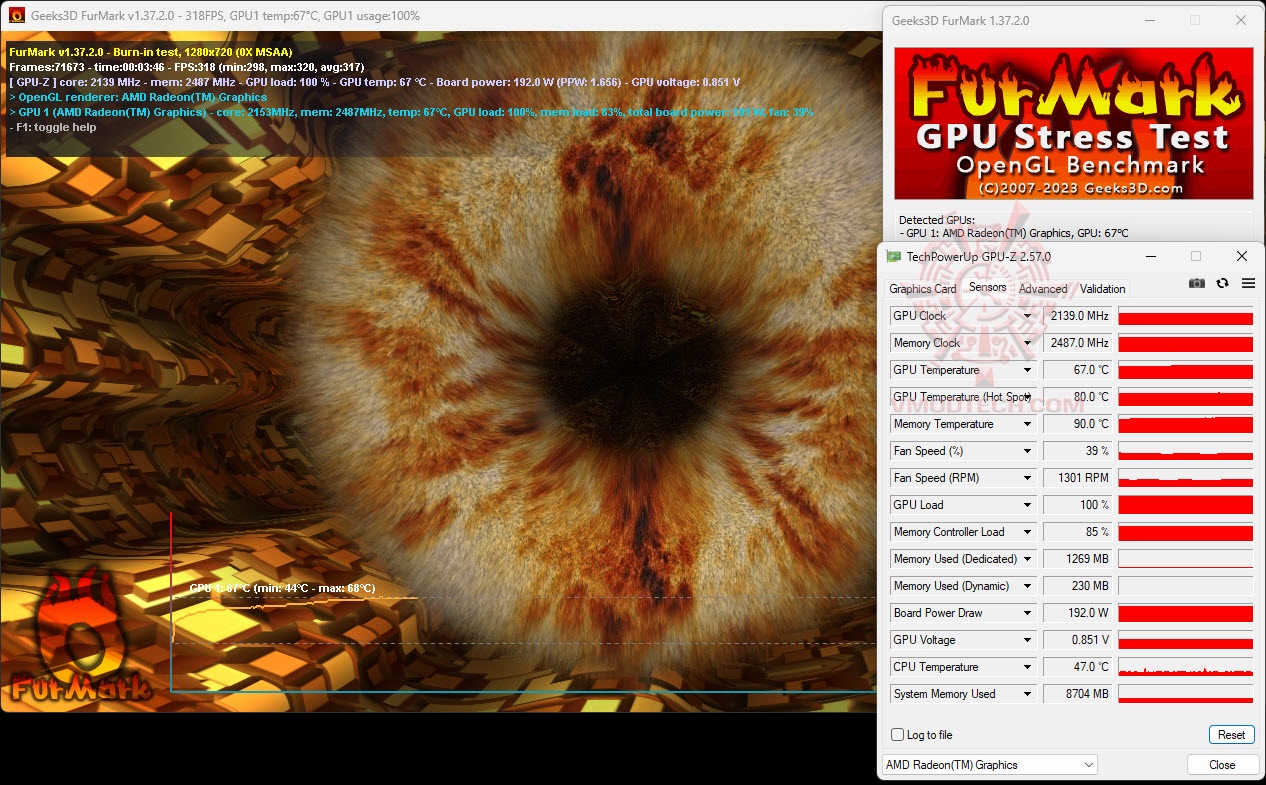Click the 80.0 °C Hot Spot value

(1078, 397)
